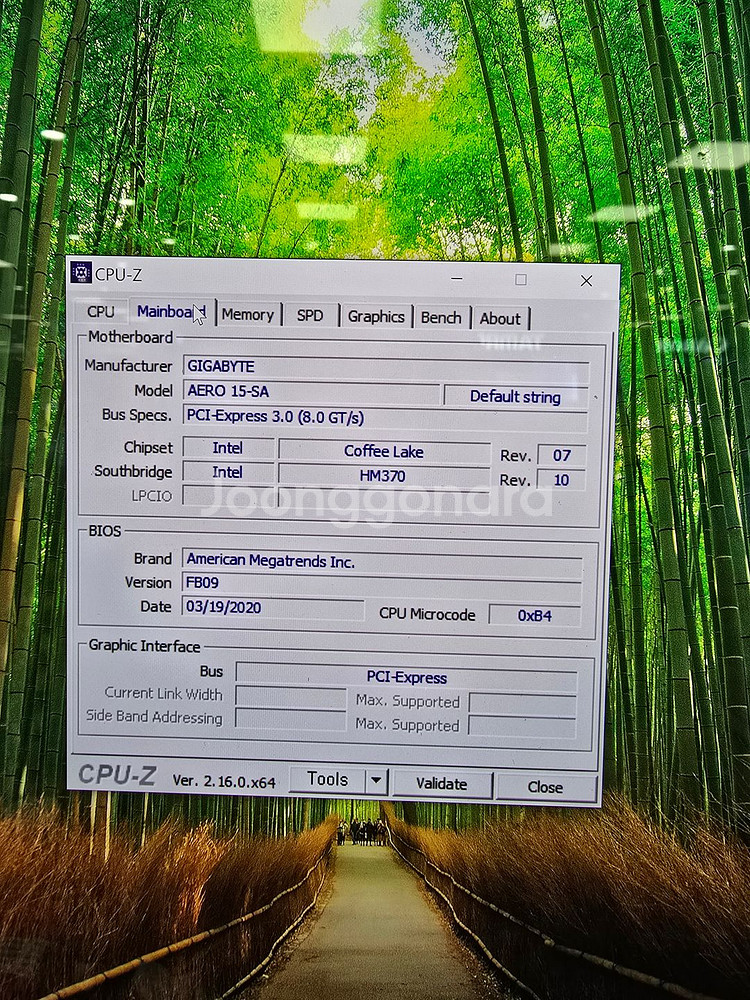Click the 0xB4 CPU Microcode value
The height and width of the screenshot is (1000, 750).
(x=534, y=615)
